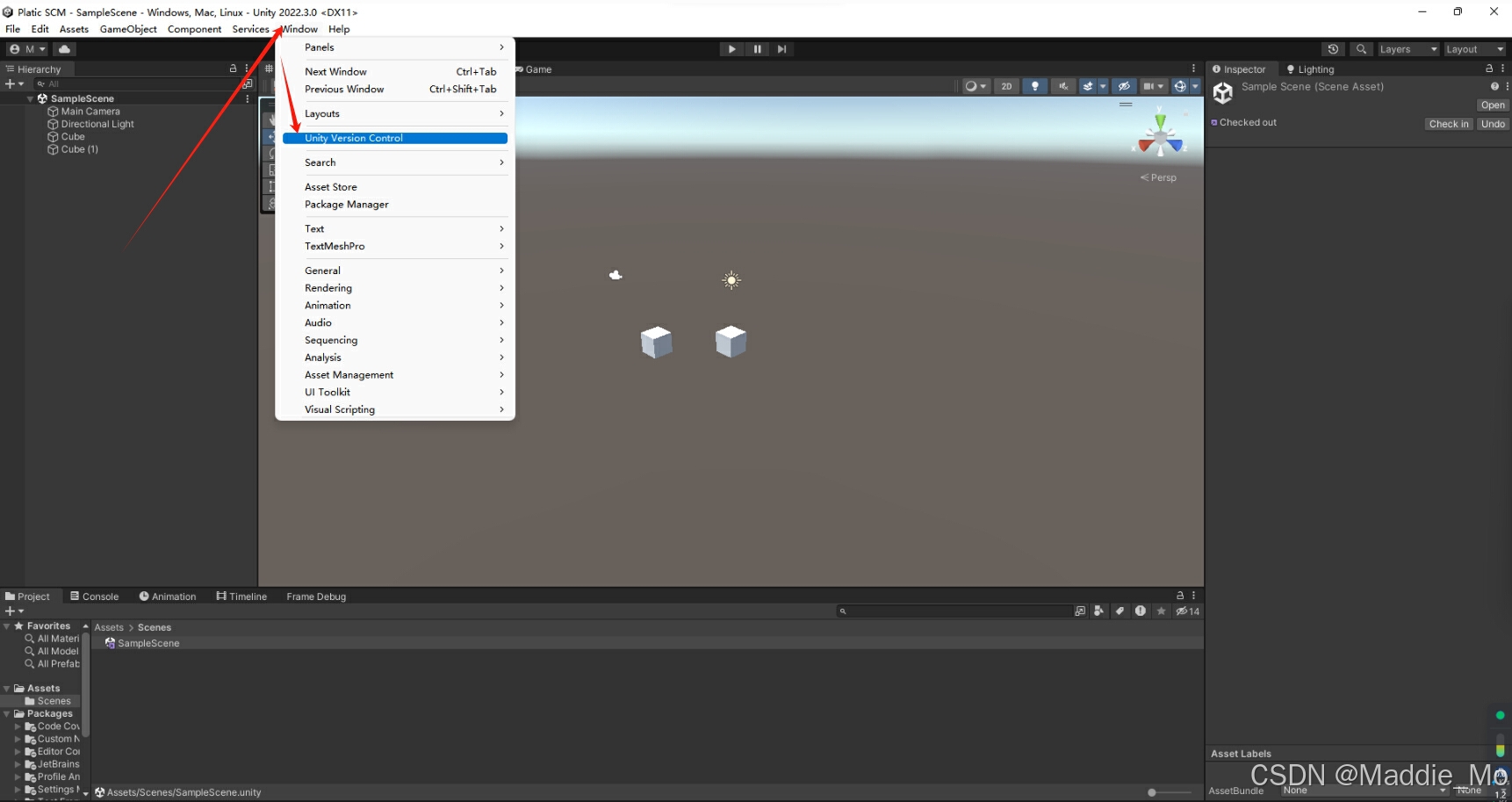Screen dimensions: 1512x802
Task: Open the global search magnifier icon
Action: pos(1361,49)
